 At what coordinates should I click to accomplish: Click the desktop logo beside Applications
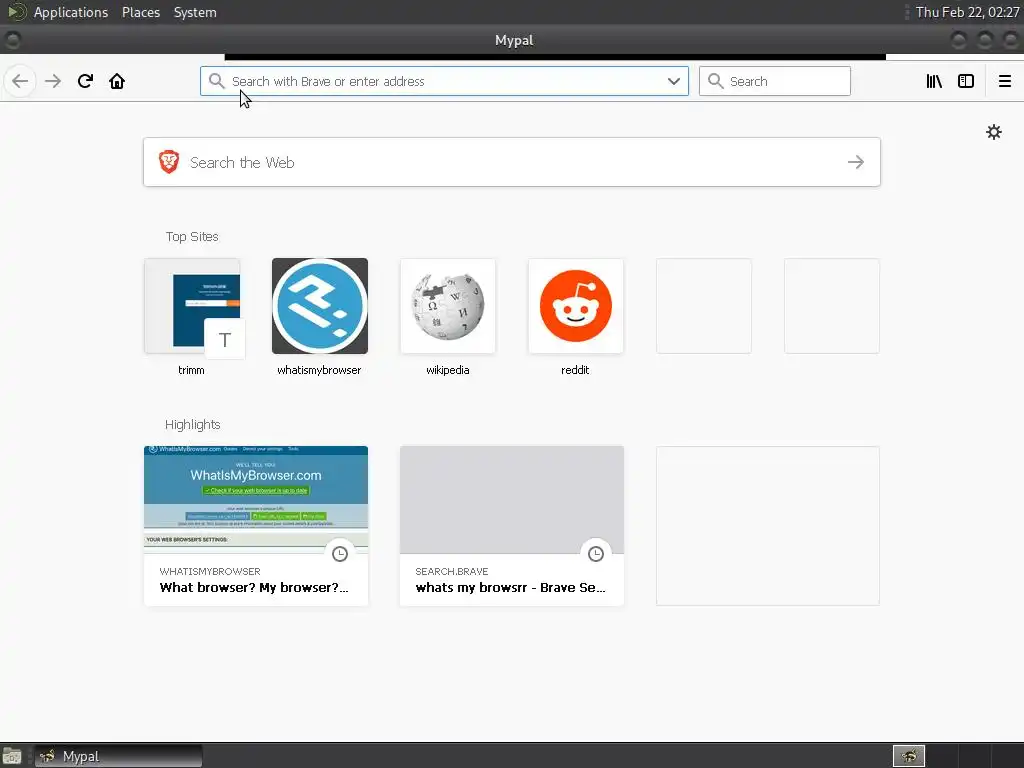click(x=16, y=12)
